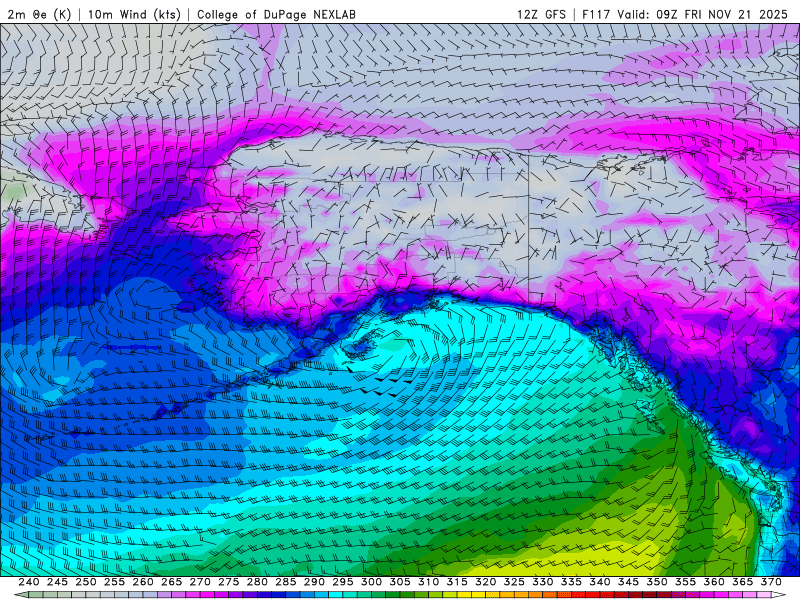Click the 290 colorbar value

[314, 582]
